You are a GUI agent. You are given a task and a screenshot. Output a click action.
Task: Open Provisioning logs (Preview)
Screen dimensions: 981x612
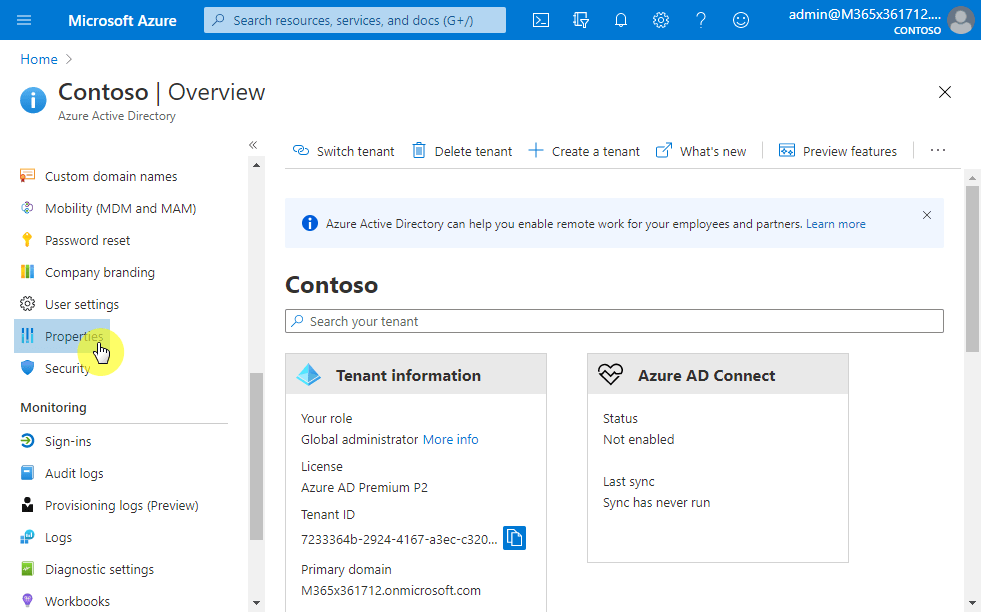point(124,505)
